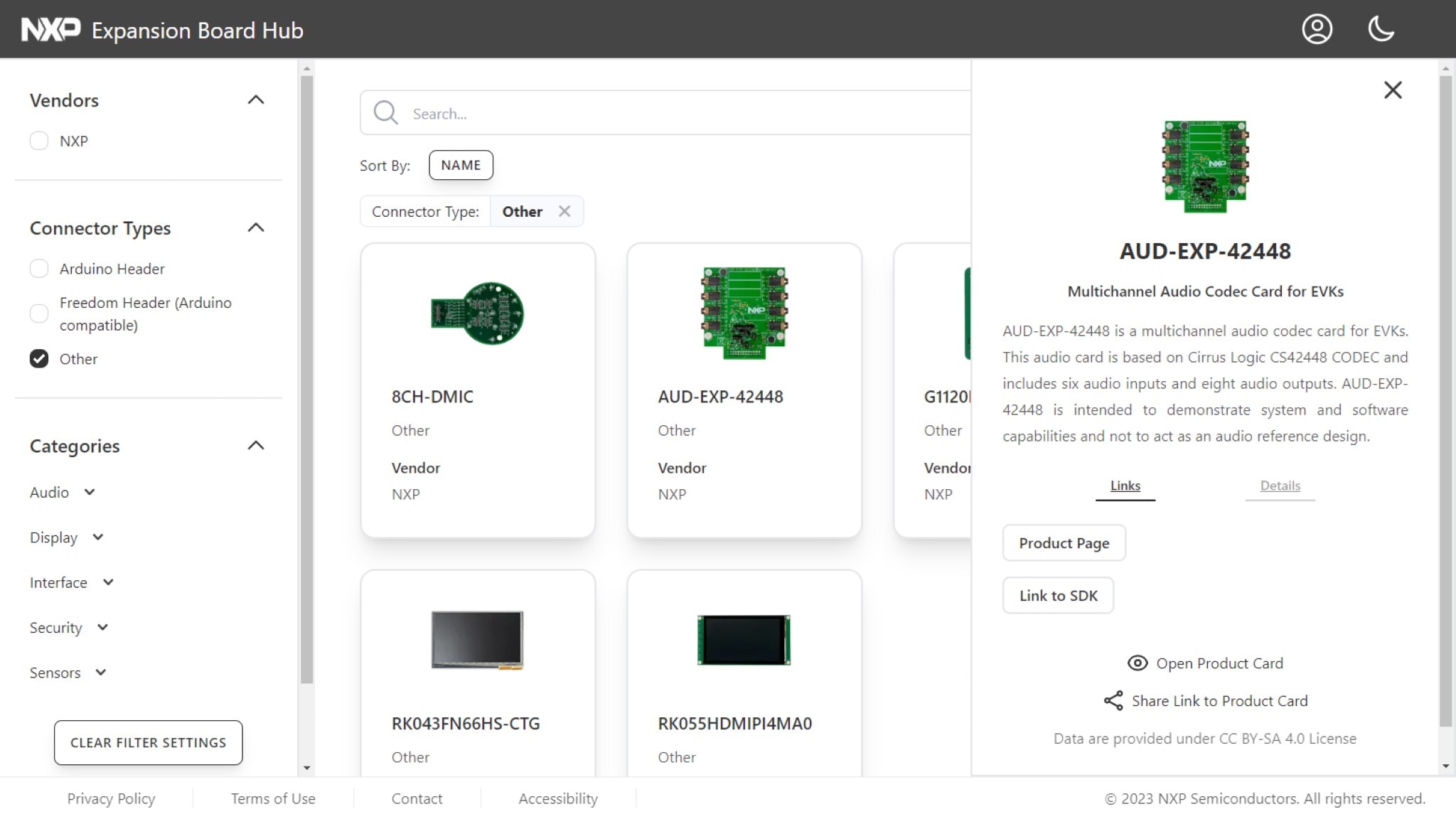Click the eye icon for Open Product Card
The height and width of the screenshot is (819, 1456).
click(x=1137, y=663)
